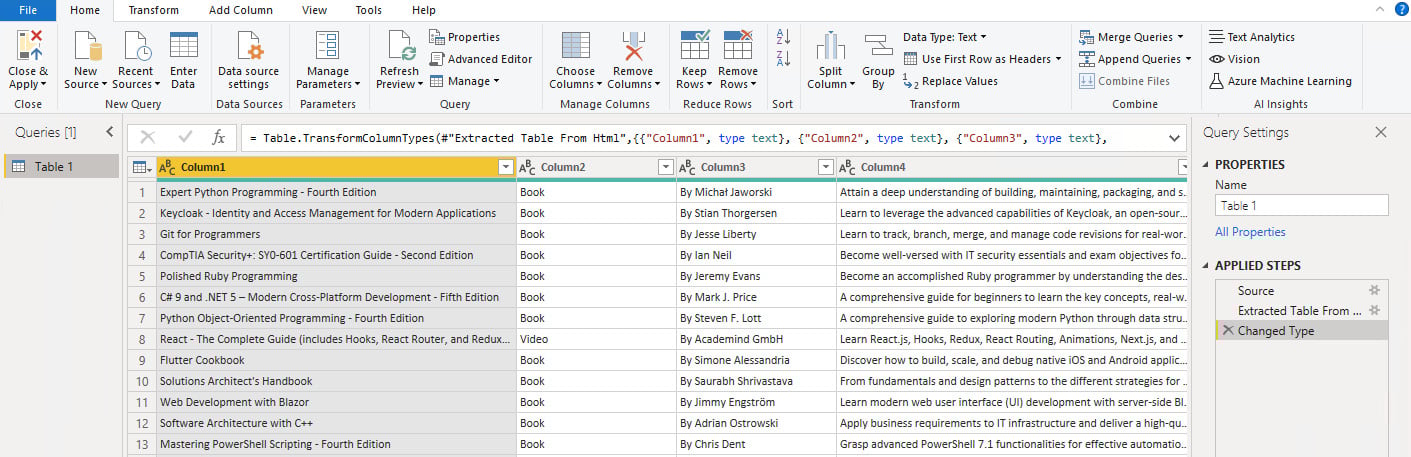Select the 'By Chris Dent' cell
The image size is (1411, 457).
756,444
